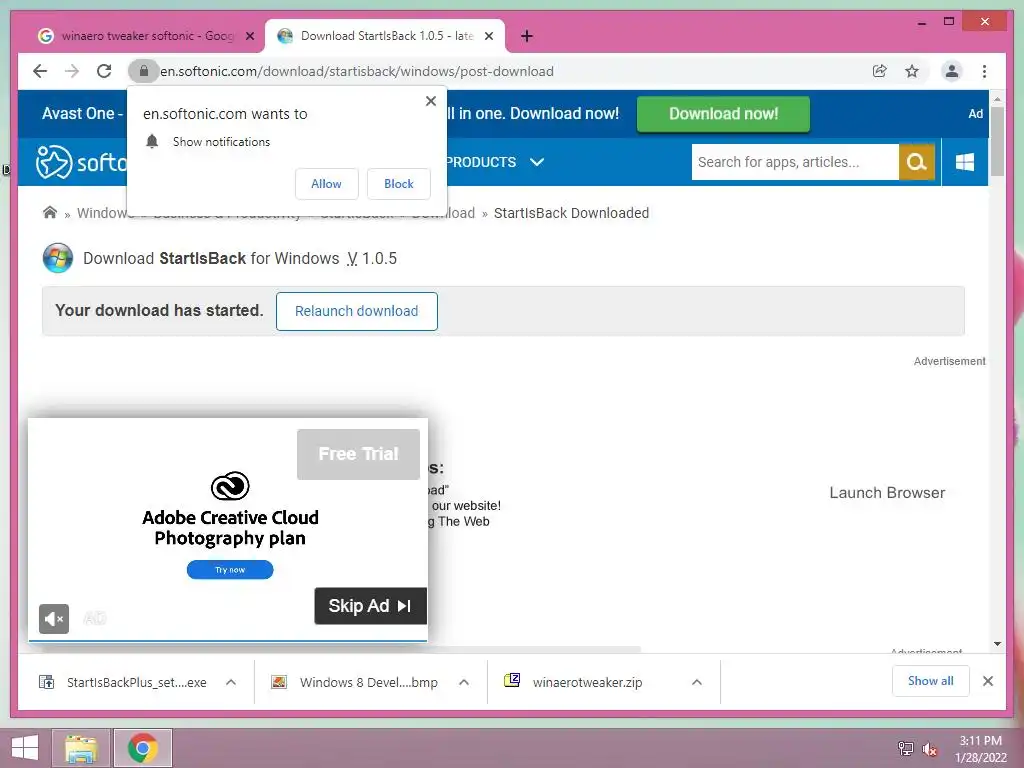Open a new tab with the plus button
The image size is (1024, 768).
[x=527, y=36]
